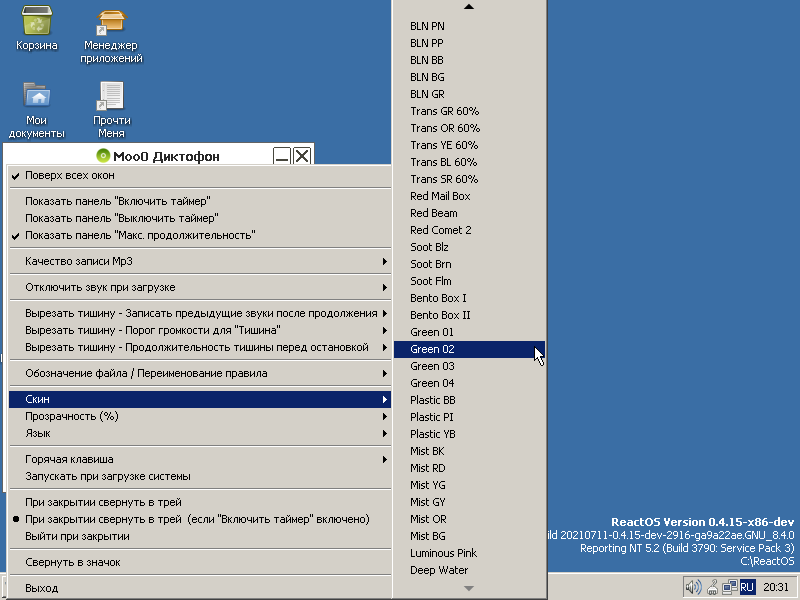
Task: Click the green Moo0 Диктофон title icon
Action: (x=103, y=156)
